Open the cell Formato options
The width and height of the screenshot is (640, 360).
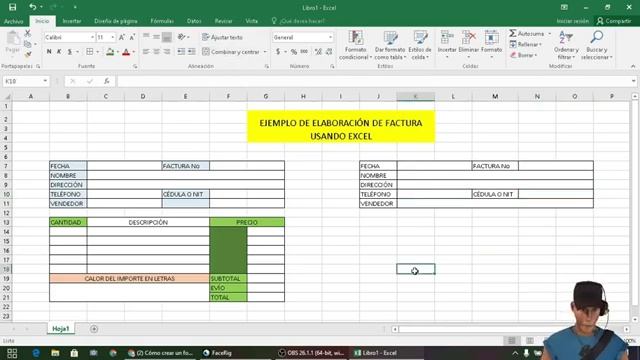pos(491,44)
